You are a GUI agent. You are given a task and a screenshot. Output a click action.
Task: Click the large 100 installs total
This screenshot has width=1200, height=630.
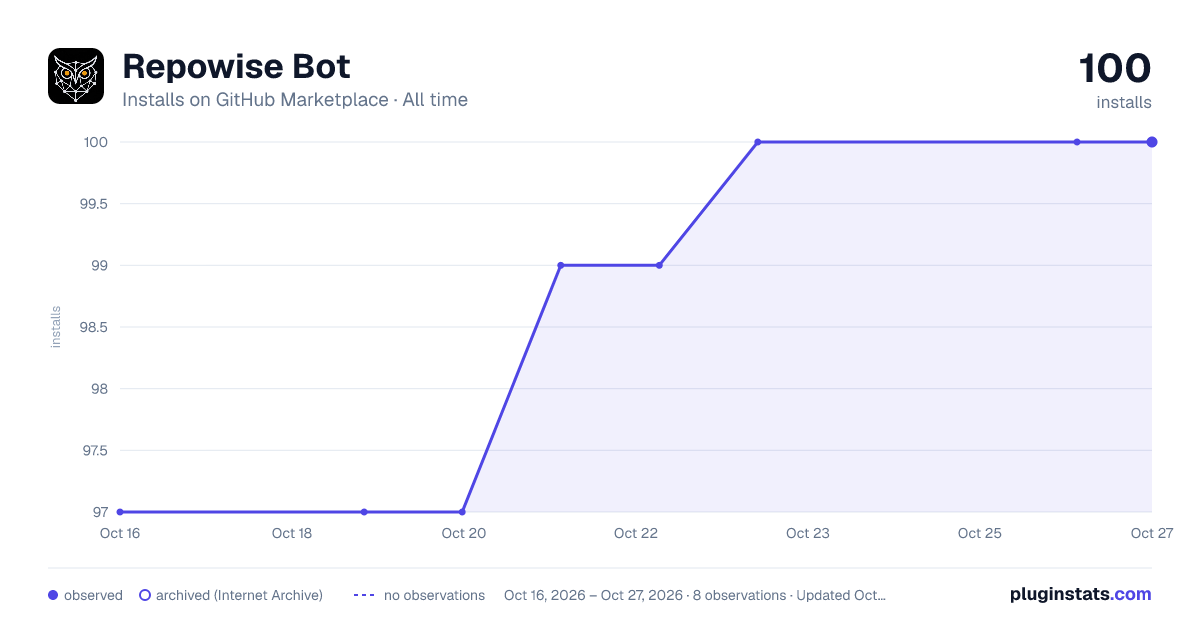(1115, 68)
